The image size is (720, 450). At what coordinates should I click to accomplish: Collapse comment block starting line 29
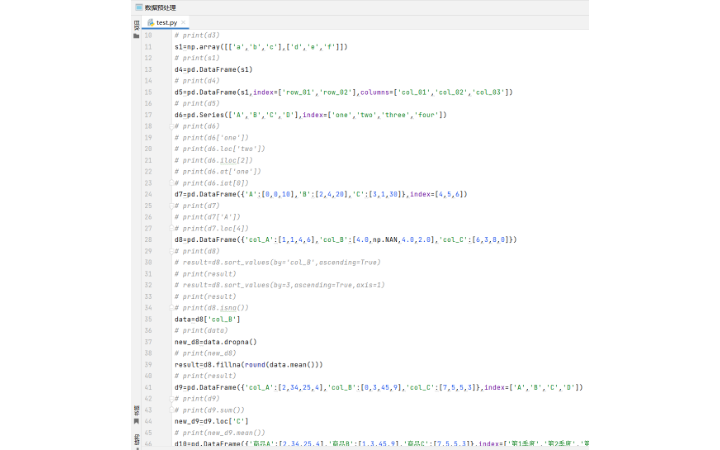point(172,251)
